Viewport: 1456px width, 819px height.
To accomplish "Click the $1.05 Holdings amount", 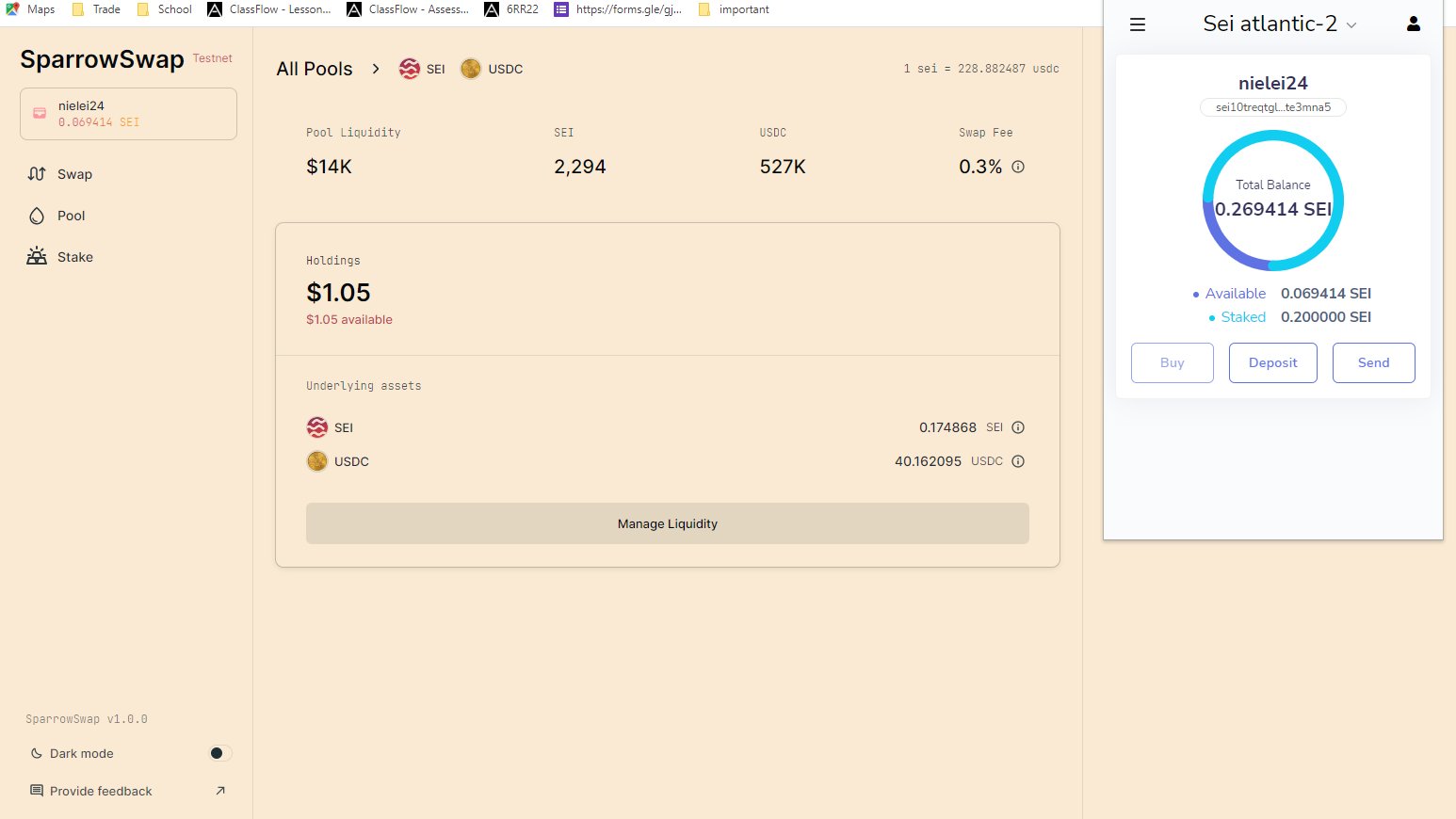I will click(x=338, y=293).
